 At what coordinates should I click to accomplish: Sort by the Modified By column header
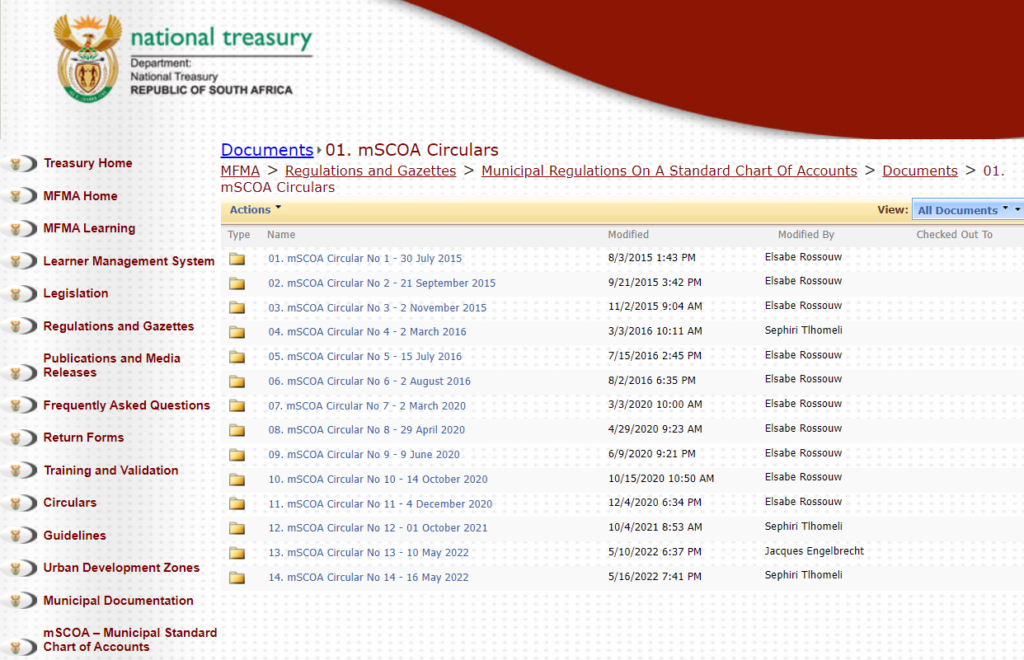pos(806,234)
